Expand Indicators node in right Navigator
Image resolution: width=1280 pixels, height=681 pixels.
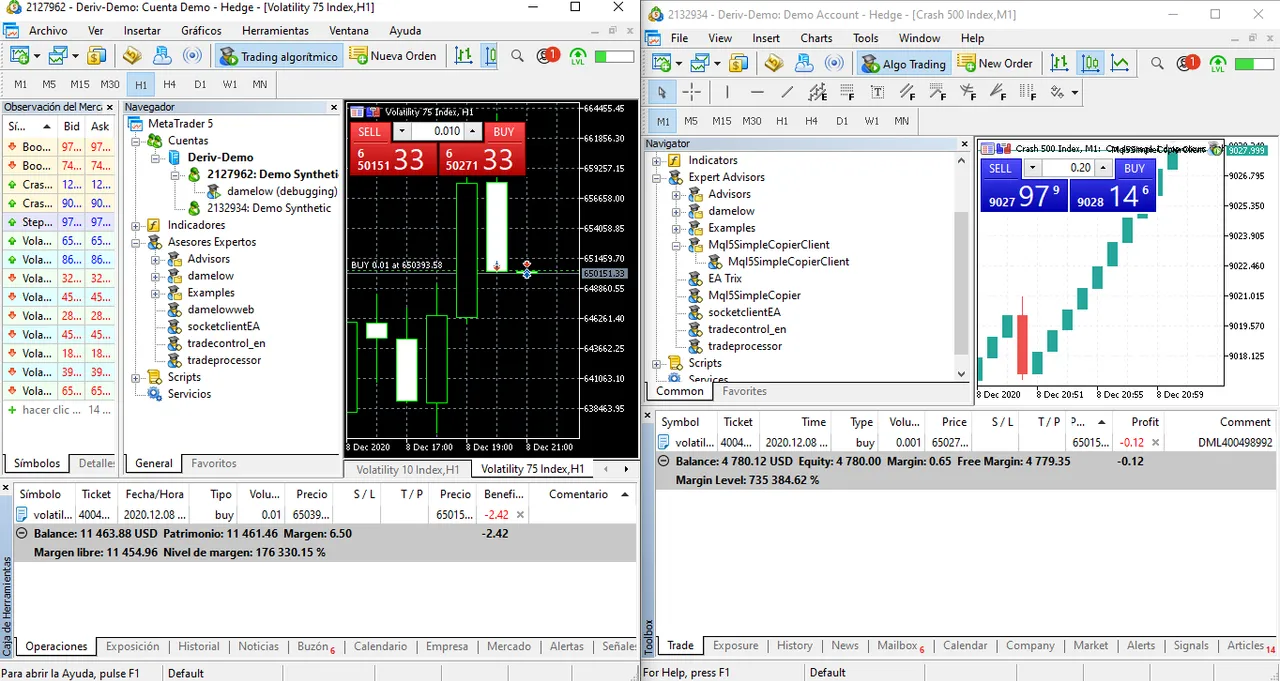tap(657, 160)
